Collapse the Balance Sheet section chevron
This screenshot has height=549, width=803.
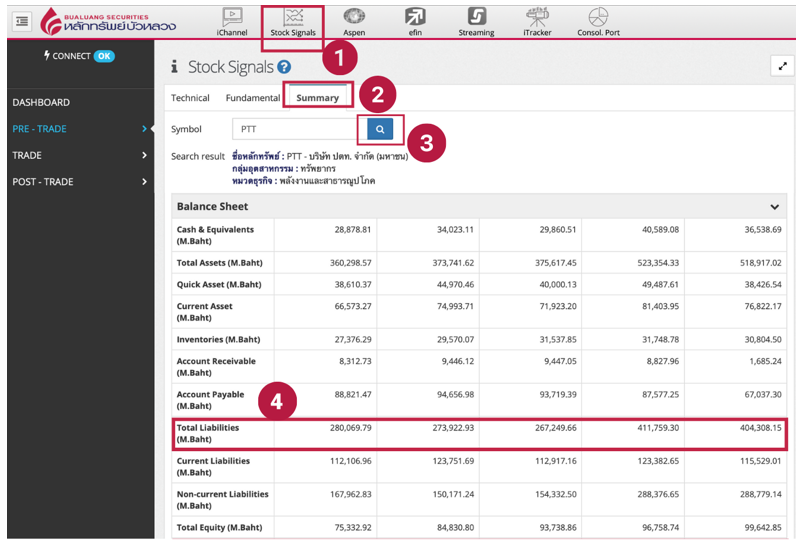point(774,207)
